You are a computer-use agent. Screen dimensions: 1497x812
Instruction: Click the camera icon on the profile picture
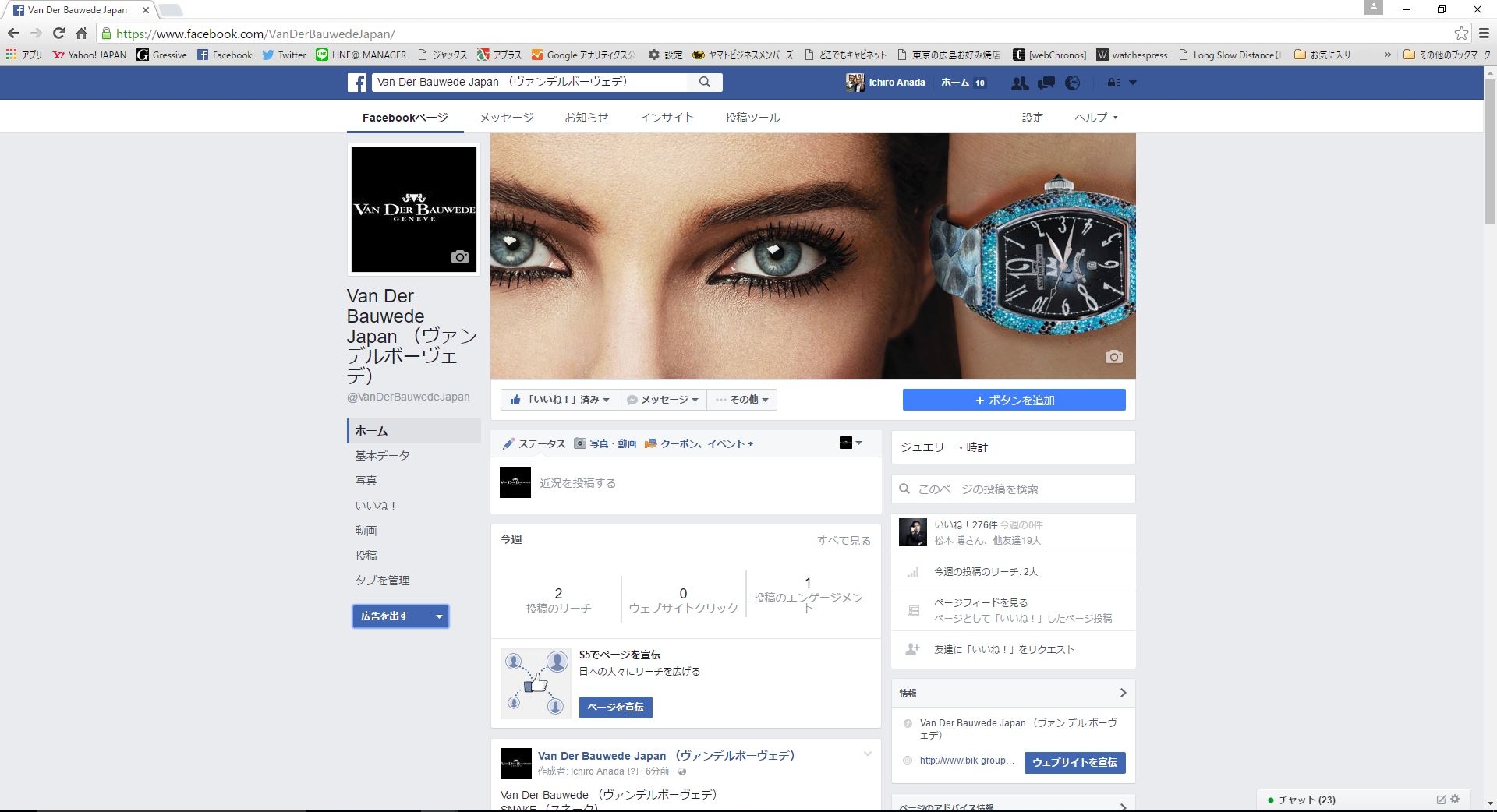[459, 257]
